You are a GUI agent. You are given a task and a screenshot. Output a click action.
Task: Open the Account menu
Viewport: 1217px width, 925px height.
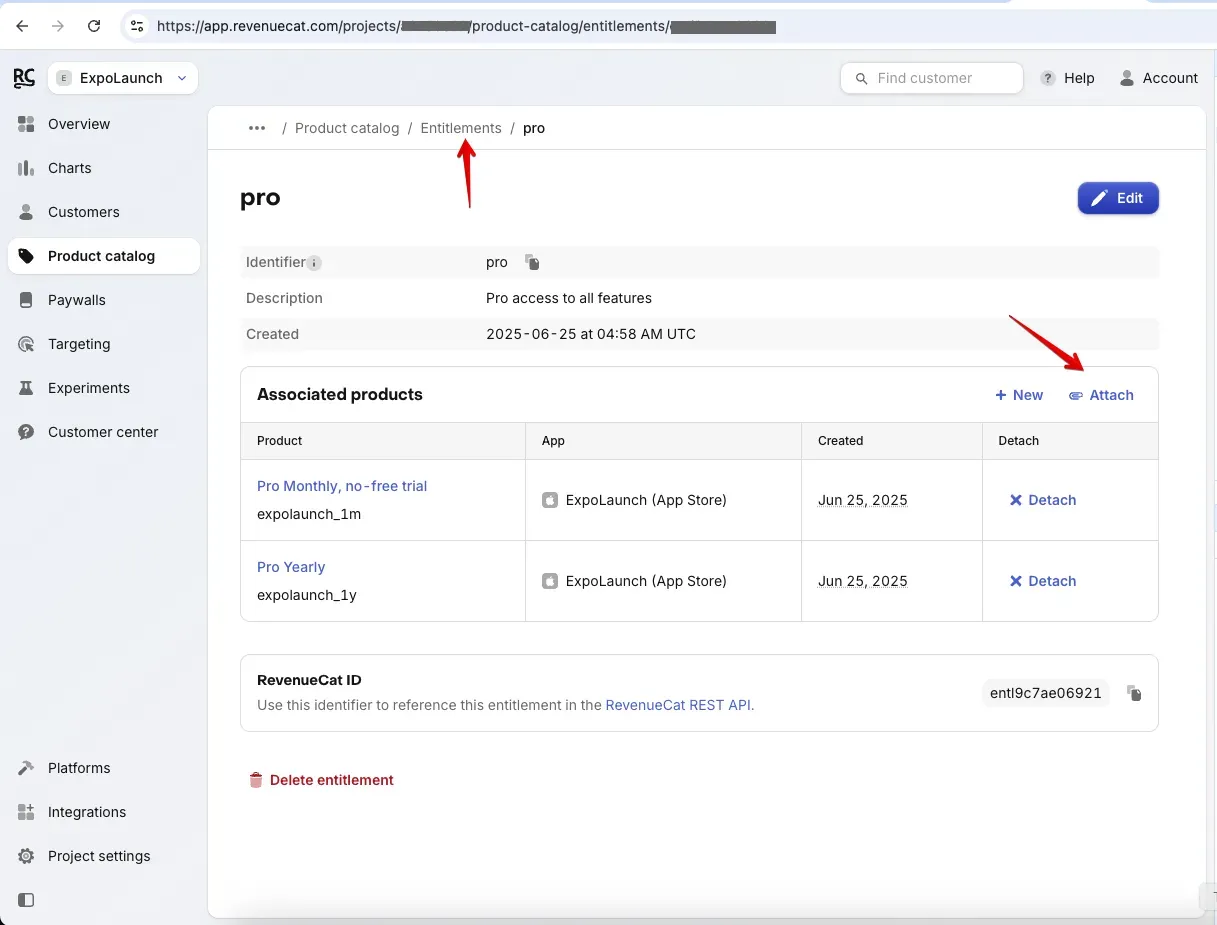1158,78
